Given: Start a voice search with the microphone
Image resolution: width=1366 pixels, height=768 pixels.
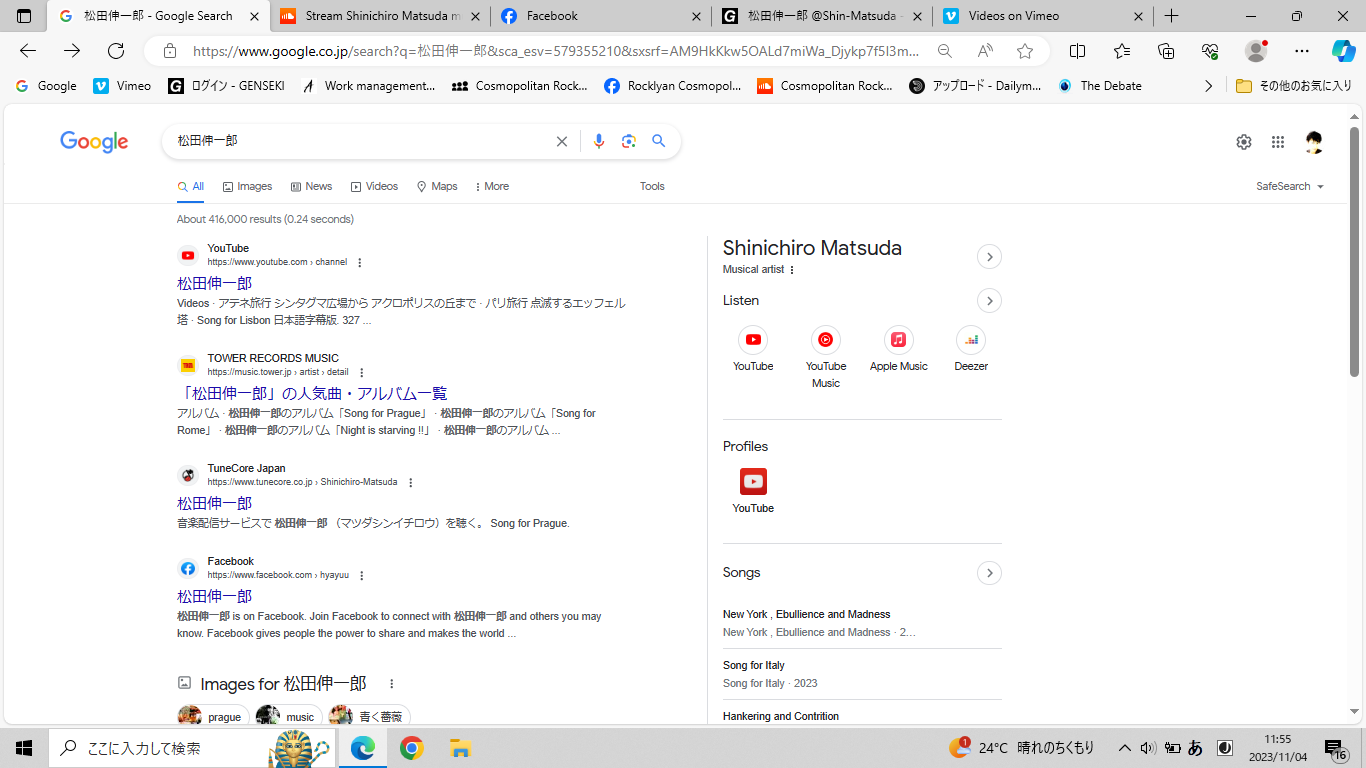Looking at the screenshot, I should point(599,142).
